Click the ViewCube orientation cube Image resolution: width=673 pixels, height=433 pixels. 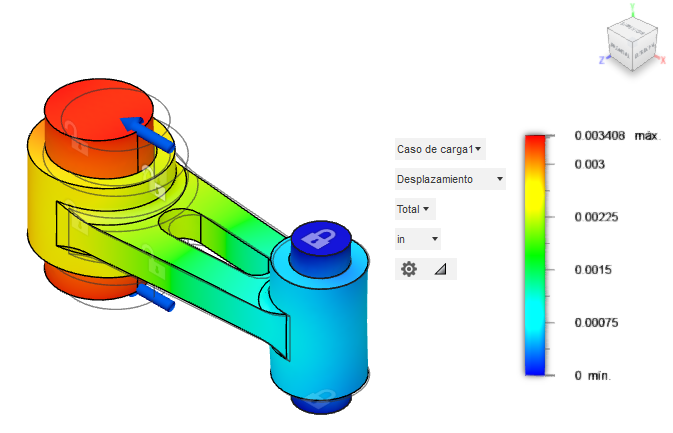point(632,44)
